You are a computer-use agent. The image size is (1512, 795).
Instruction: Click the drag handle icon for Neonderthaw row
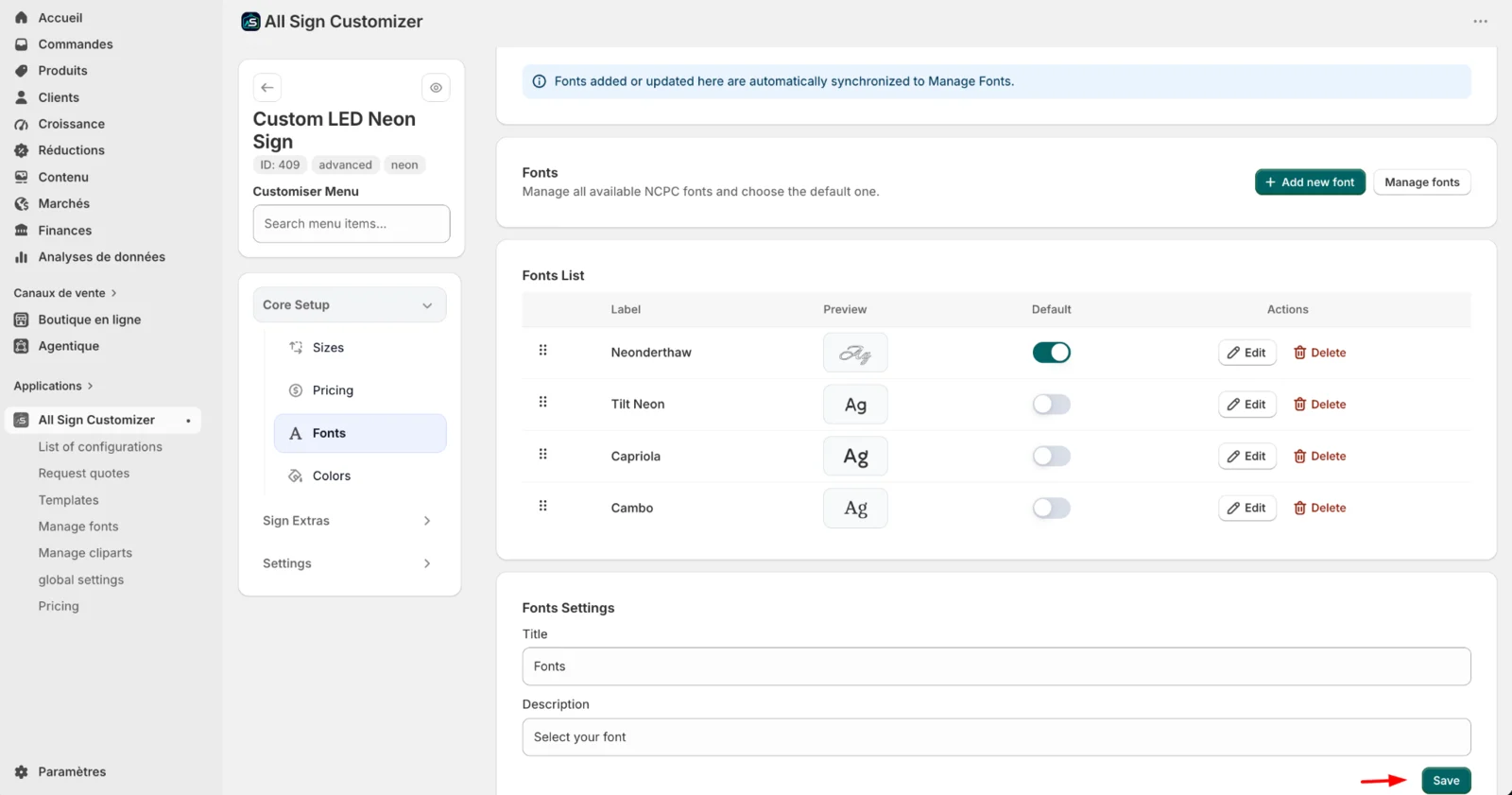(x=542, y=351)
